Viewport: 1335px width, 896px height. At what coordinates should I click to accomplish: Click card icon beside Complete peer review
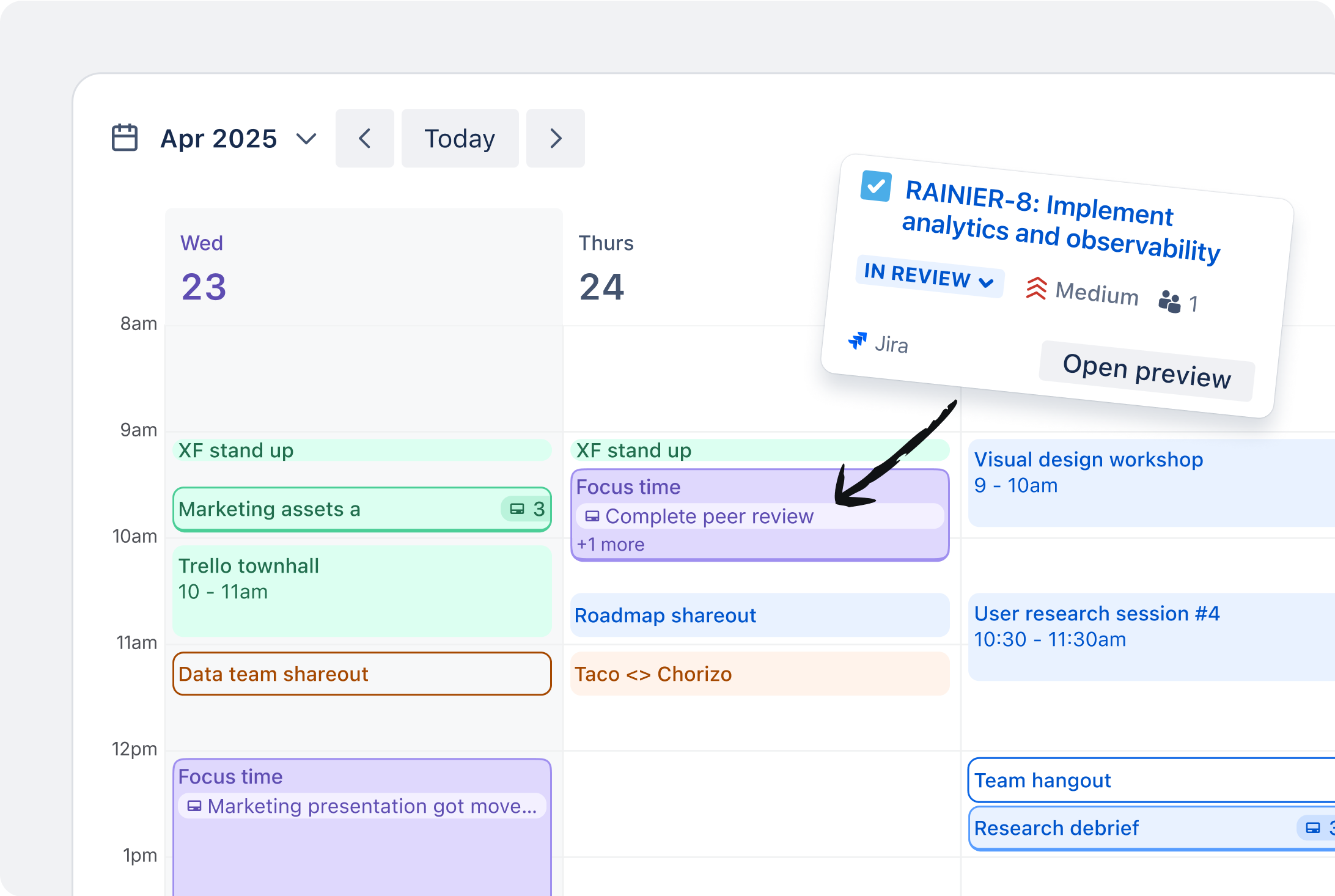592,516
